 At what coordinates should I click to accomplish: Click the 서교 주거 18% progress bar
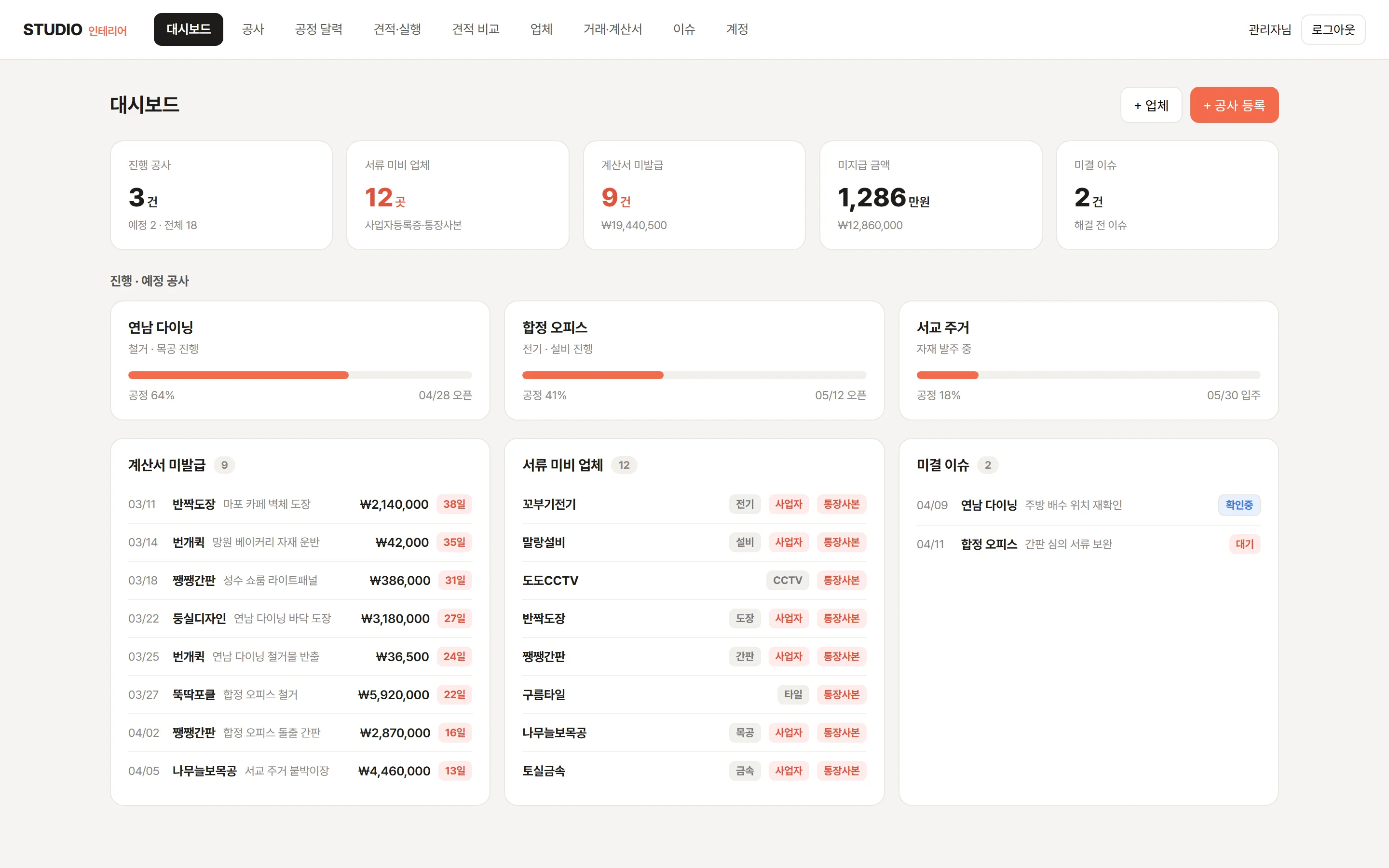pos(1088,376)
